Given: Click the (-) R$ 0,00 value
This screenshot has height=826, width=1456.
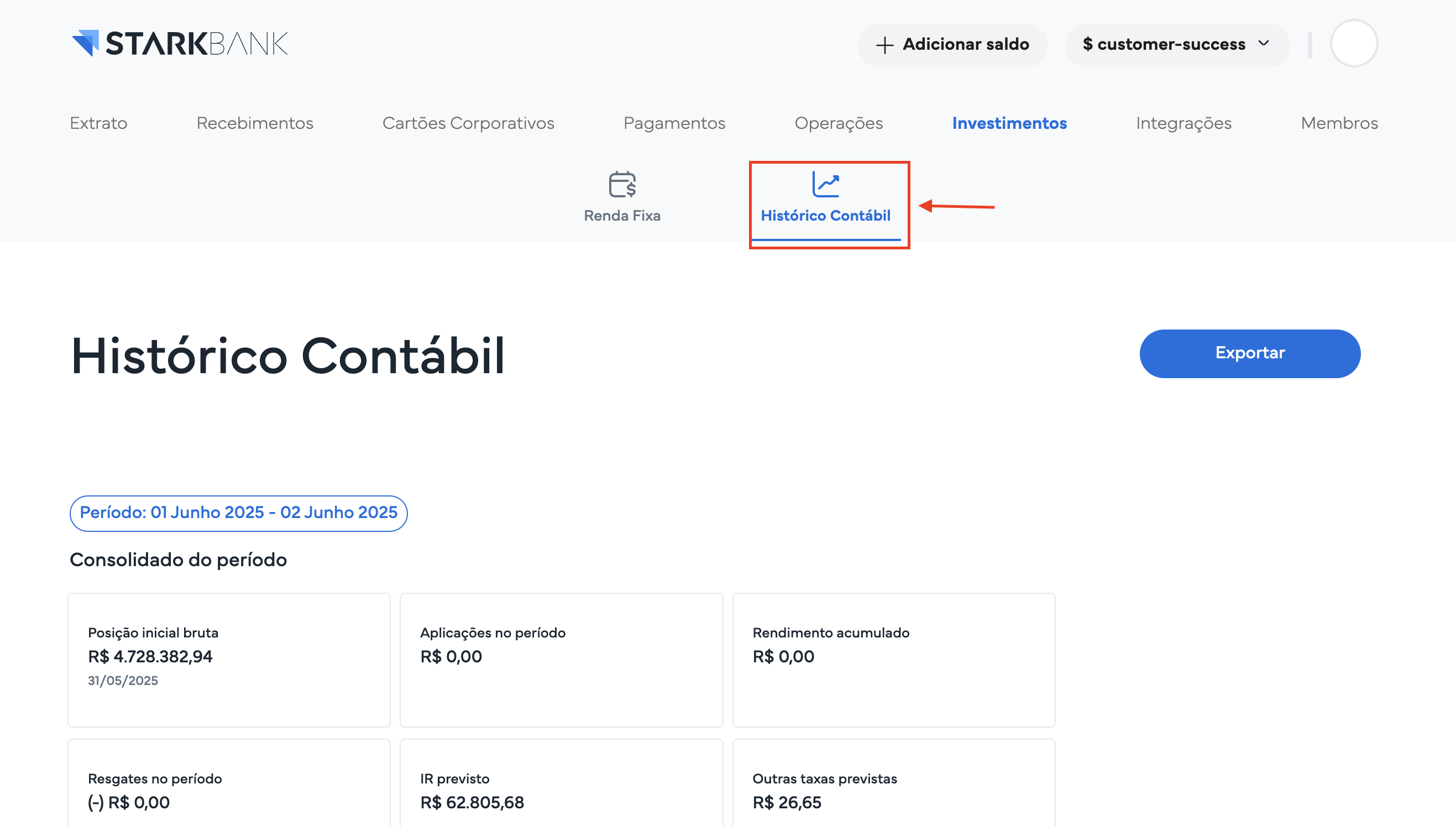Looking at the screenshot, I should pyautogui.click(x=129, y=802).
